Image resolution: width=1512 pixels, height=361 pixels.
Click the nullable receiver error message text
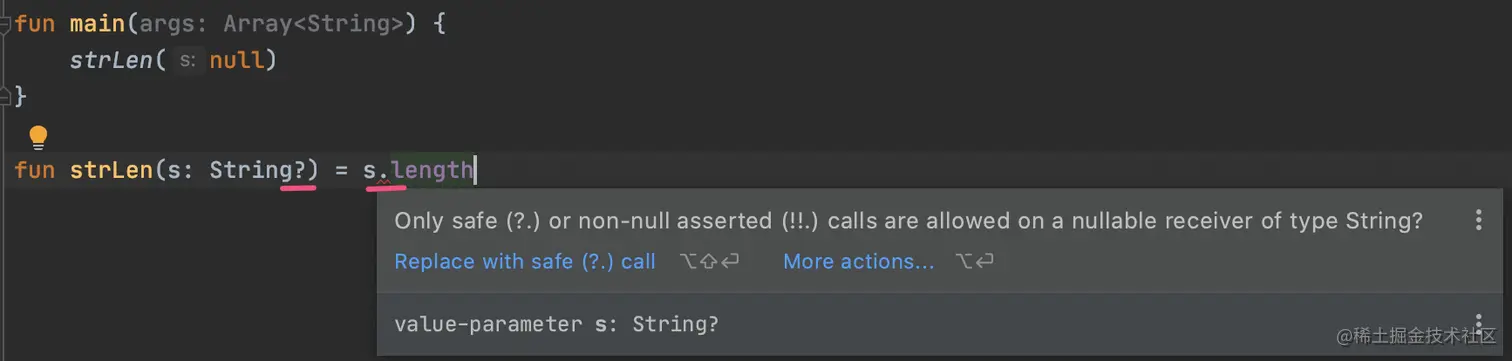908,221
